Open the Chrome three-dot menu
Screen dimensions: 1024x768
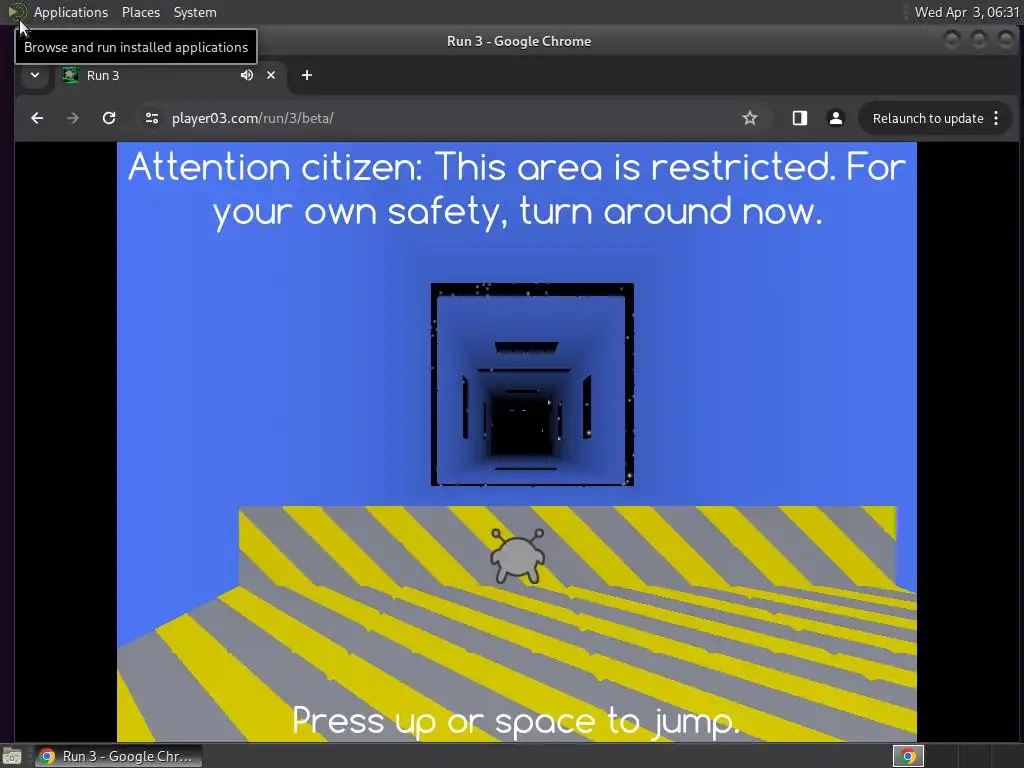996,118
